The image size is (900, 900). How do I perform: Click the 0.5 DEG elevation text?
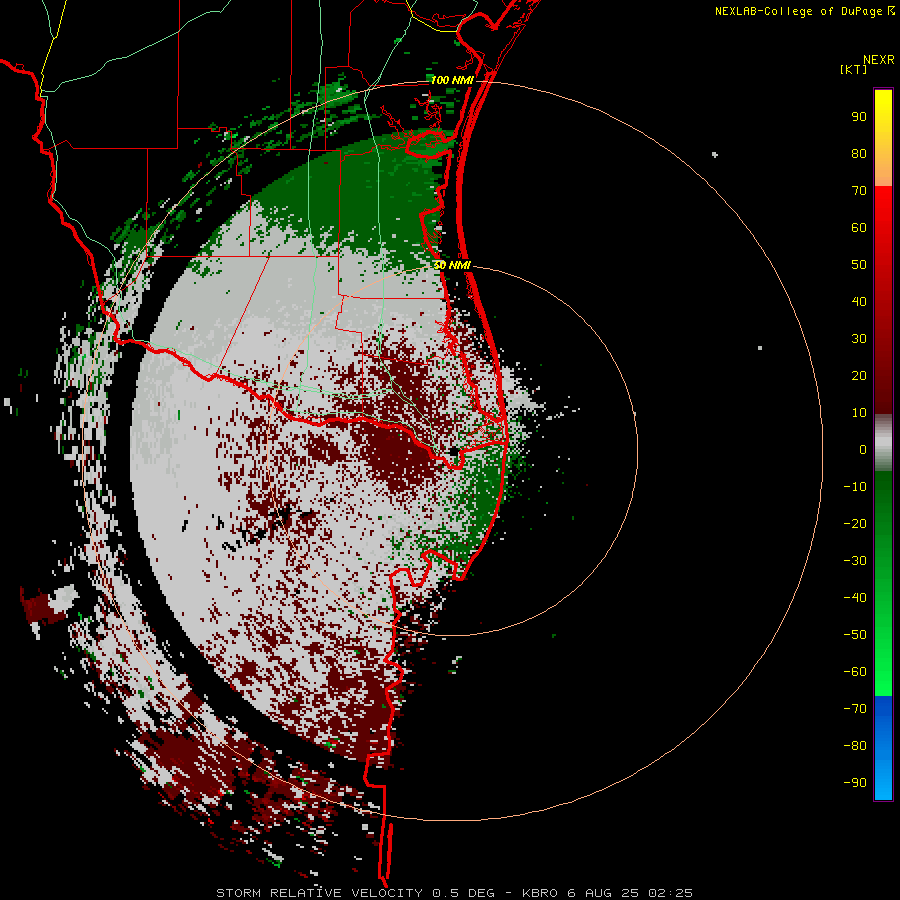[463, 893]
